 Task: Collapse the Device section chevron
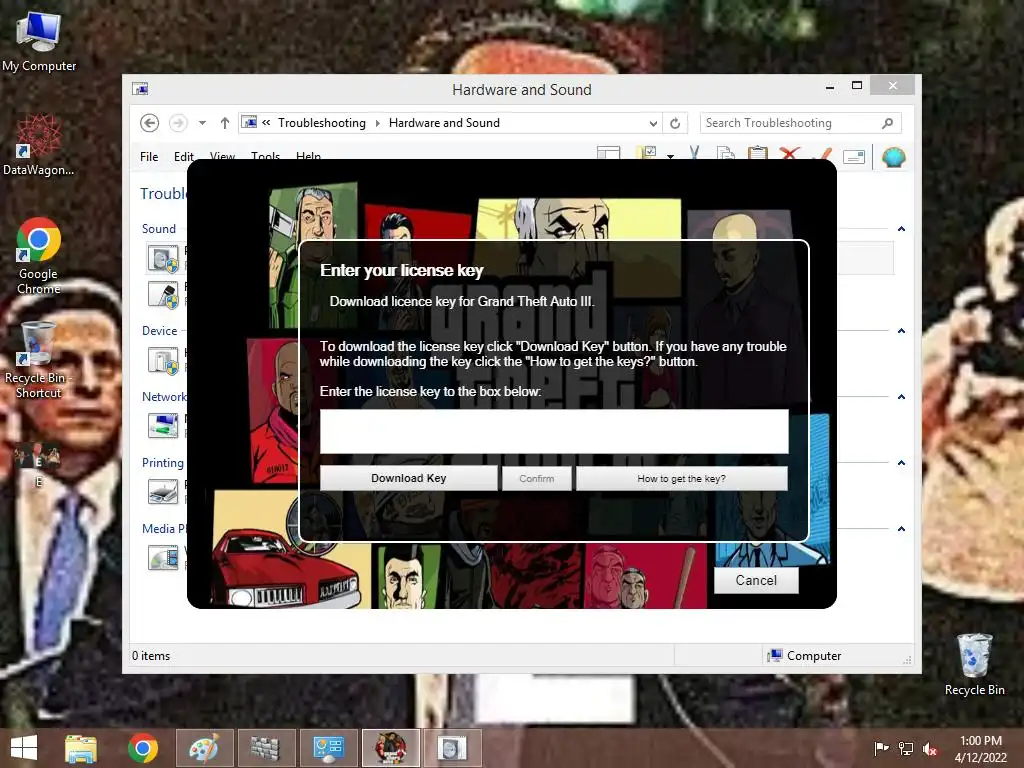901,330
